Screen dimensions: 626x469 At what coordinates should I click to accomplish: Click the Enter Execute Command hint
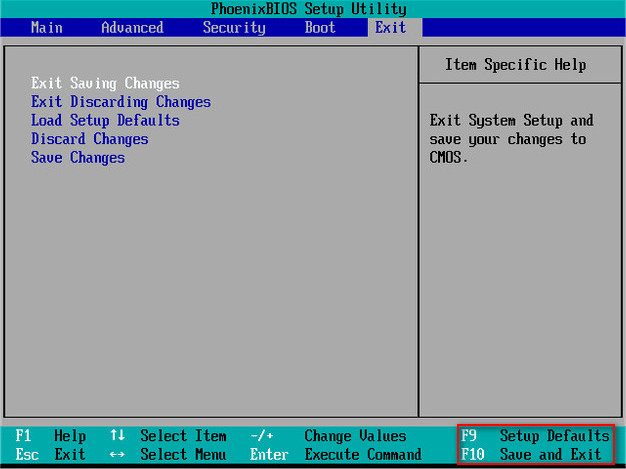click(335, 455)
